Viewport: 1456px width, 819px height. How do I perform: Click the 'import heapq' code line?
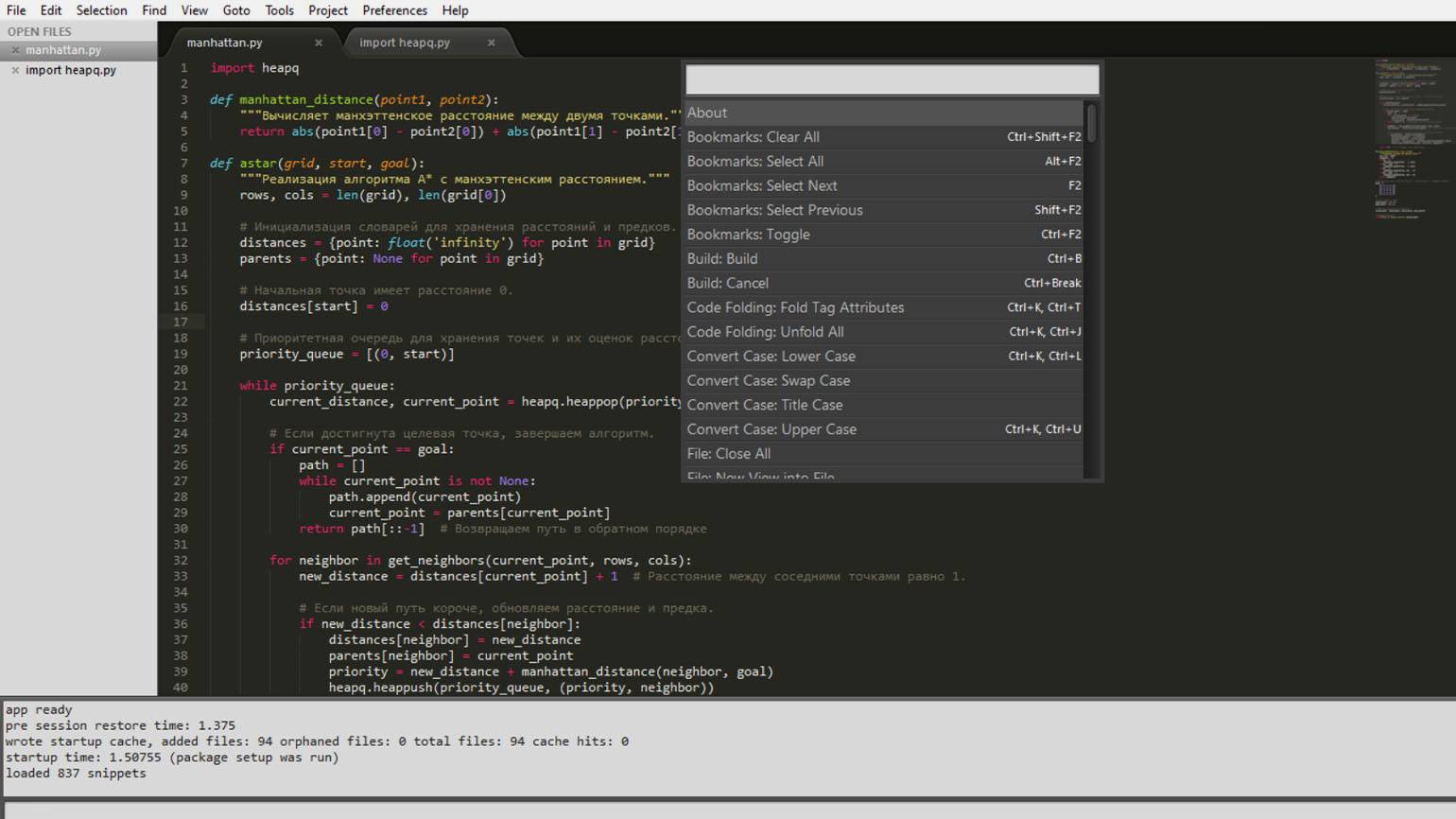(x=254, y=68)
